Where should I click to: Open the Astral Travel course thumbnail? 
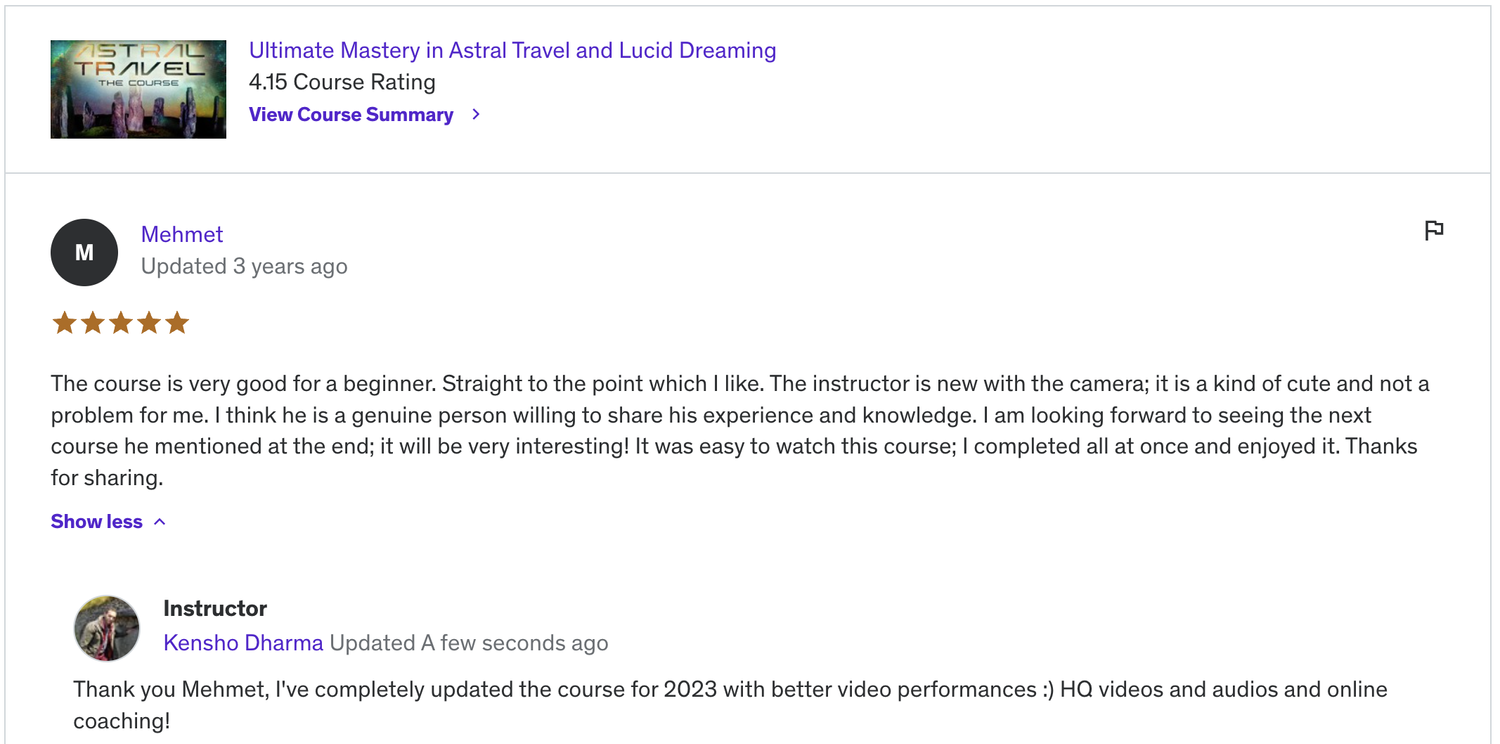click(x=138, y=89)
